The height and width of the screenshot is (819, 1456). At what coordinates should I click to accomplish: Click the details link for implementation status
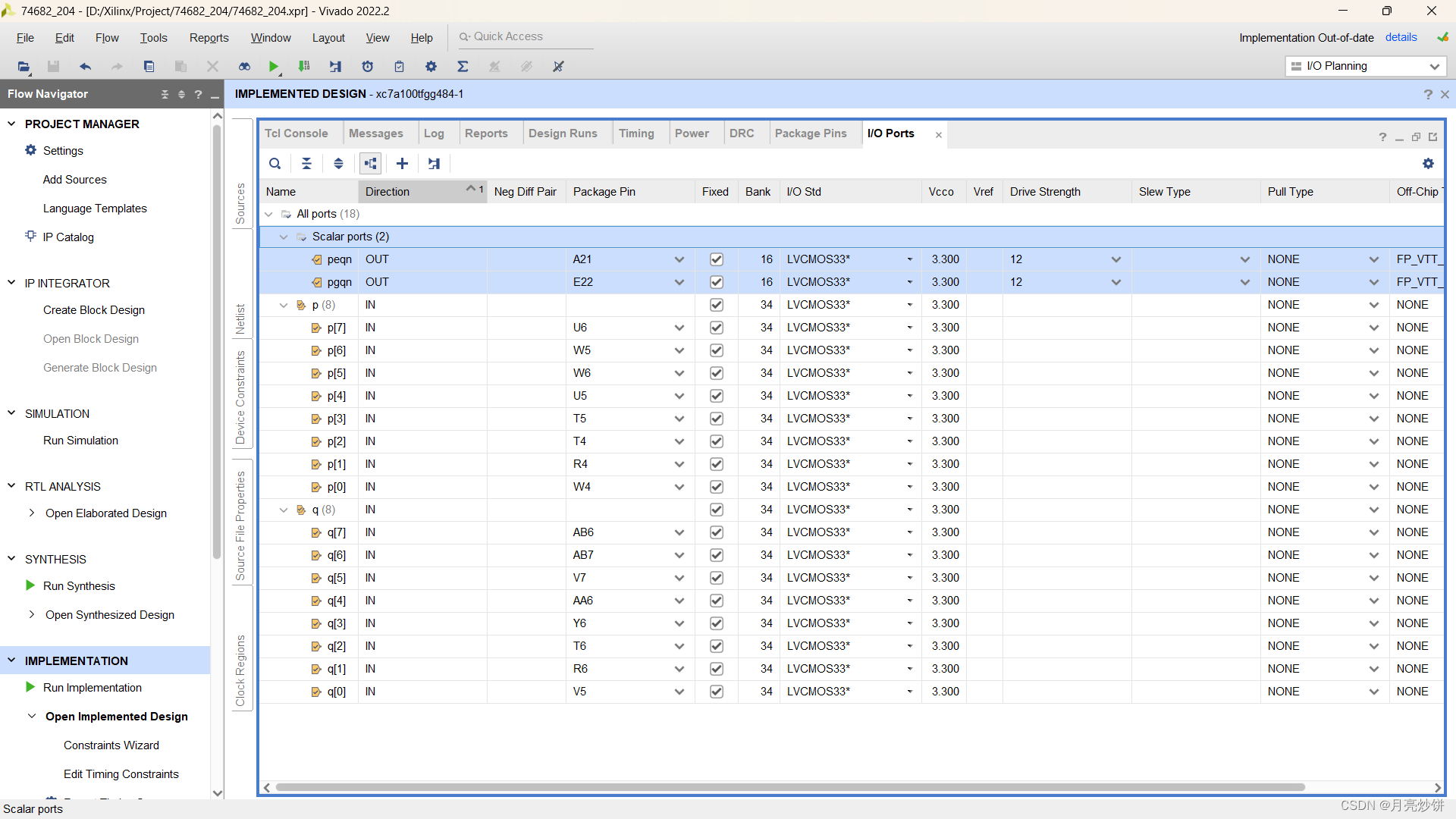[1401, 37]
